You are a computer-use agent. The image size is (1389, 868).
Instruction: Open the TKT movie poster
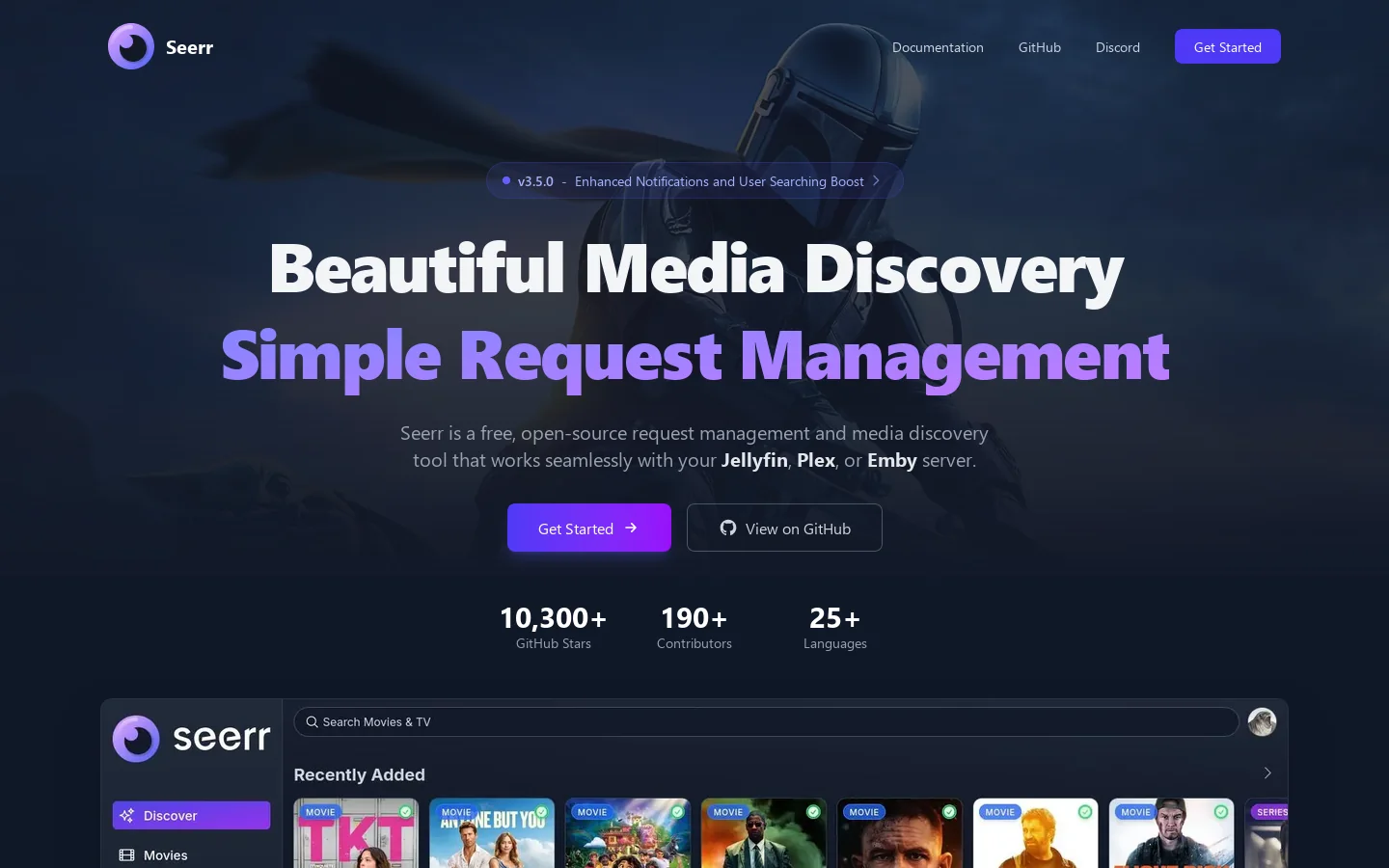pyautogui.click(x=356, y=835)
